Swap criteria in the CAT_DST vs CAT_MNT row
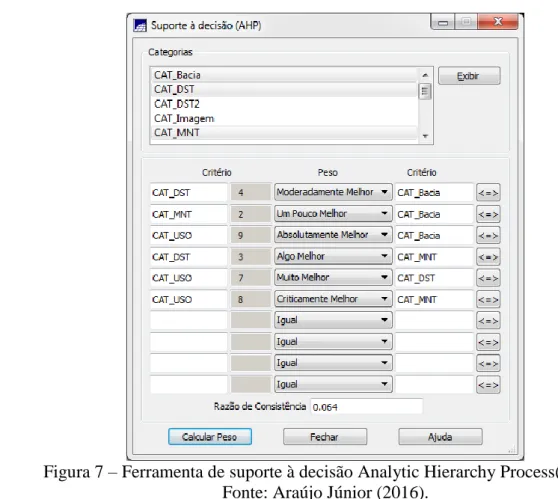 click(x=488, y=257)
